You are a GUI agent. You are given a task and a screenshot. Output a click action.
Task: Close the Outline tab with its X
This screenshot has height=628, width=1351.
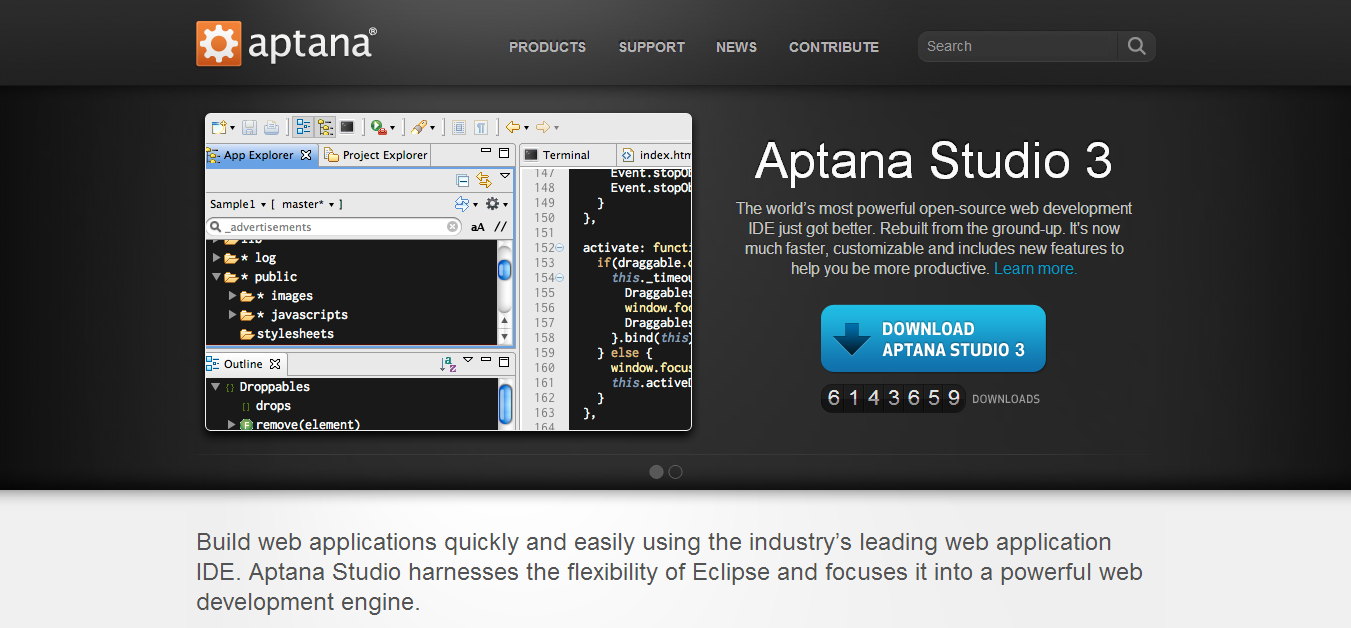pos(275,364)
